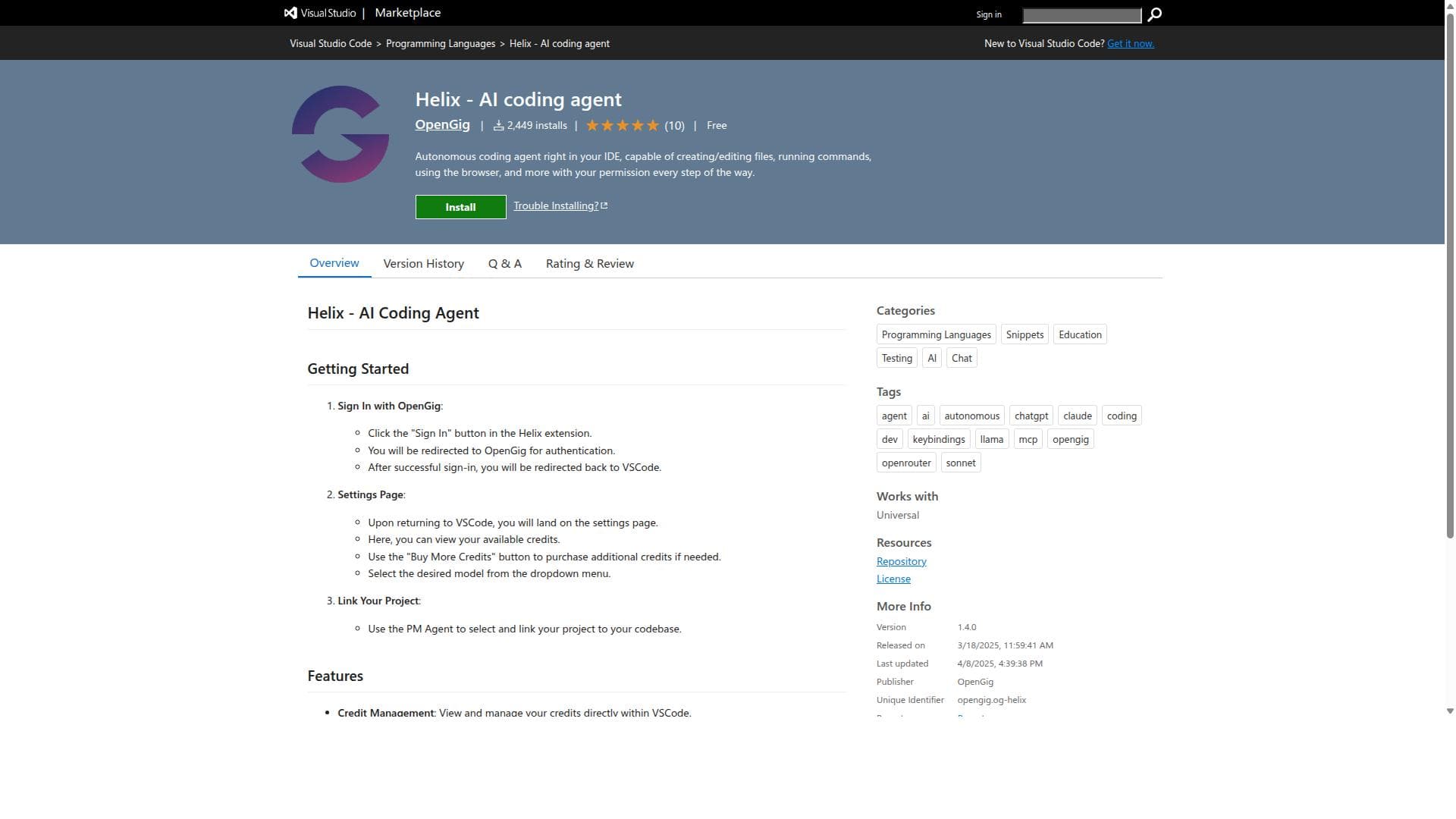Open the Marketplace header link
The height and width of the screenshot is (819, 1456).
coord(407,13)
